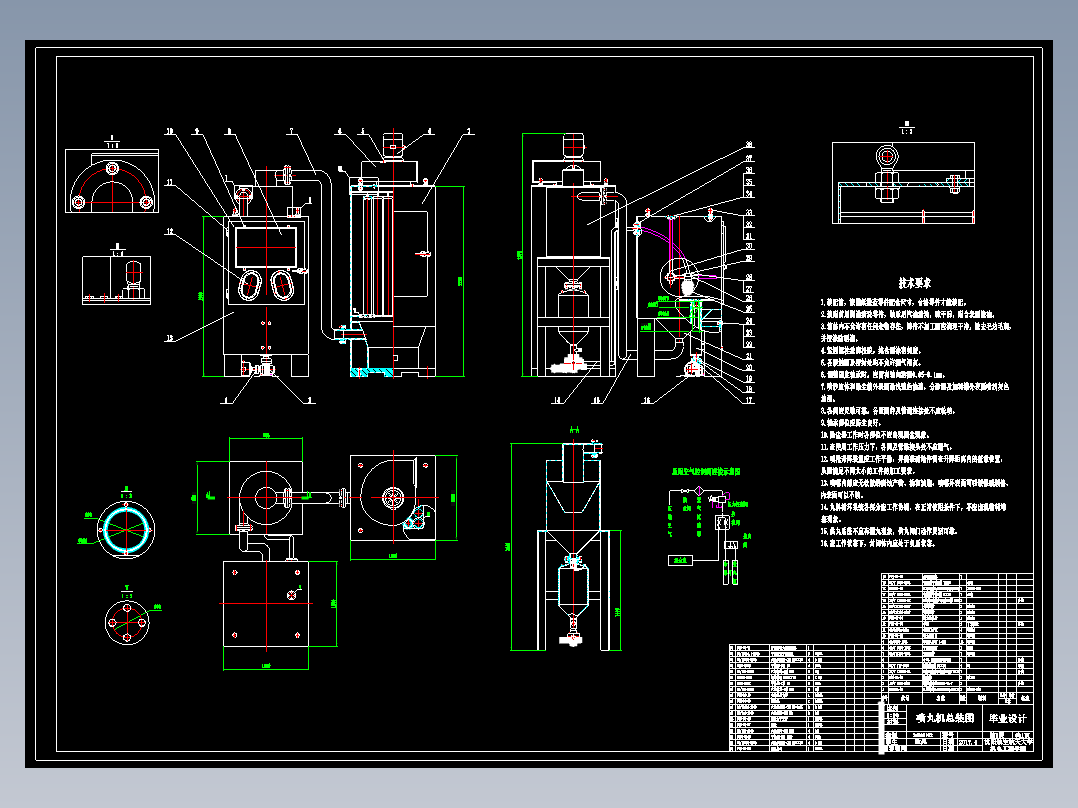Click the motor atop the dust collector front view

tap(393, 148)
